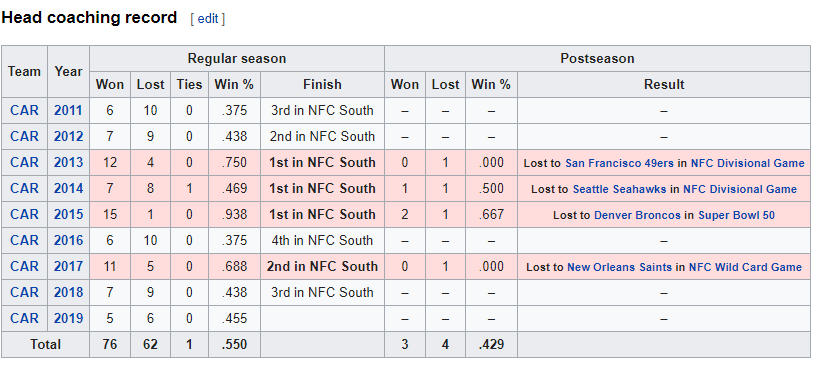Click the Head coaching record heading
This screenshot has height=373, width=823.
pyautogui.click(x=89, y=18)
